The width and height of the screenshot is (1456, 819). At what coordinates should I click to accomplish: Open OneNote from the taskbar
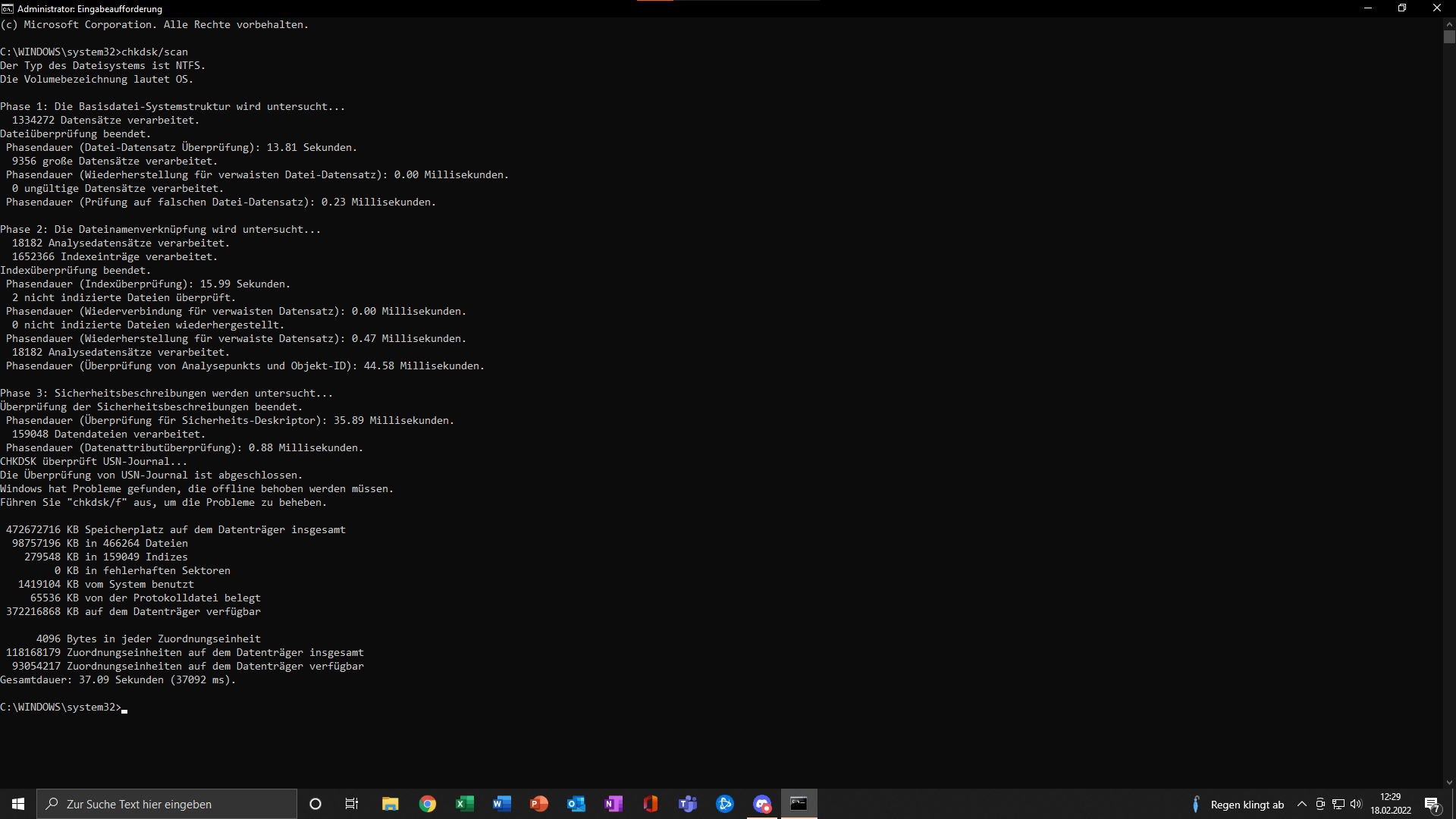(x=613, y=804)
